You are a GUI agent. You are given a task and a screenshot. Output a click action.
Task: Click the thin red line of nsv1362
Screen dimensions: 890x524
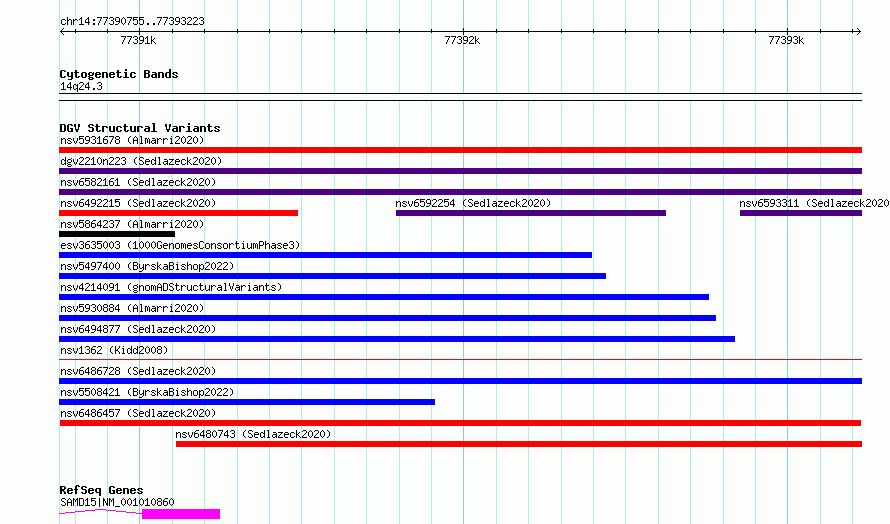460,359
